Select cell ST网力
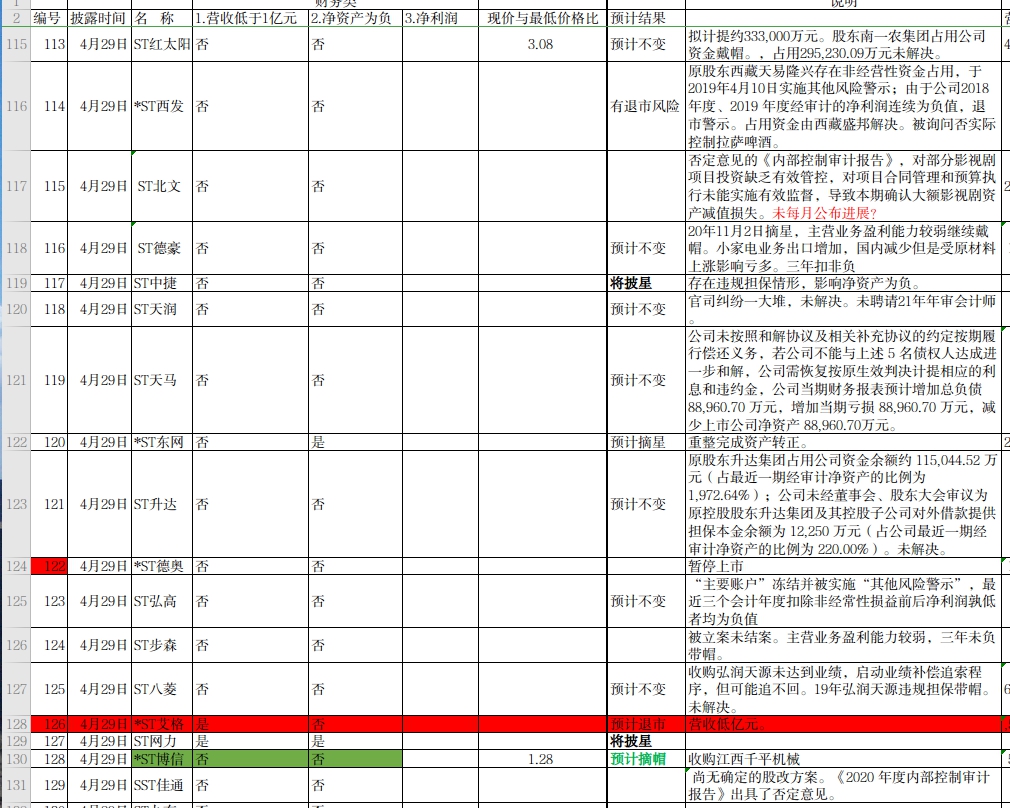 click(162, 741)
